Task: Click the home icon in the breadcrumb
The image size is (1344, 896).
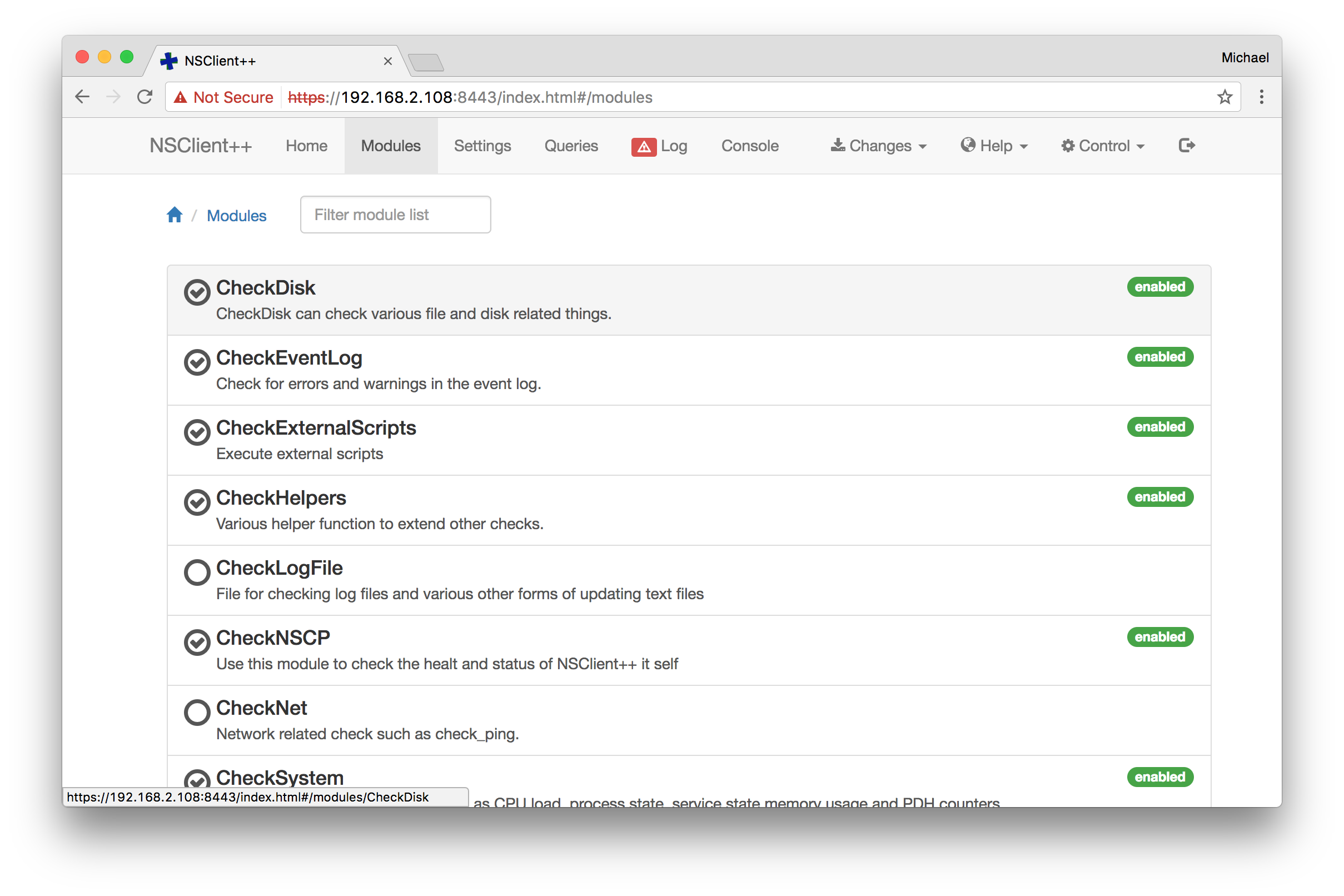Action: coord(175,215)
